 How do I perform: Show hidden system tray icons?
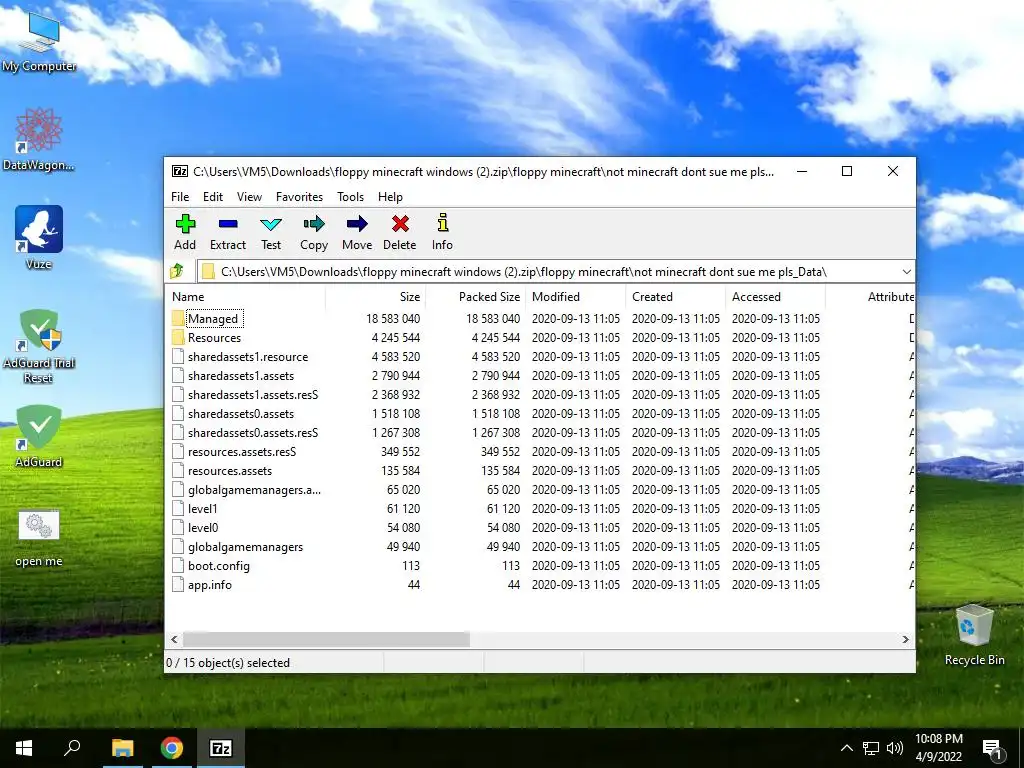(x=846, y=748)
